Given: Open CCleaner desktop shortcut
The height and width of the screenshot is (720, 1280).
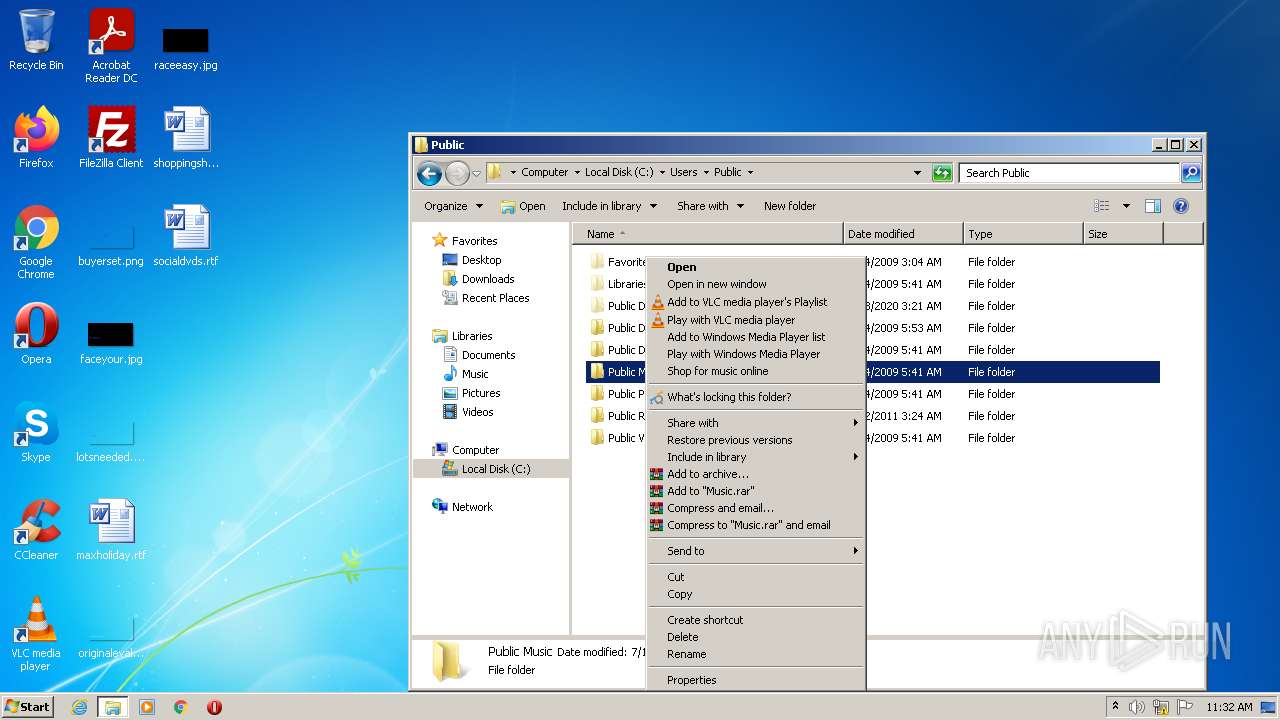Looking at the screenshot, I should point(36,530).
